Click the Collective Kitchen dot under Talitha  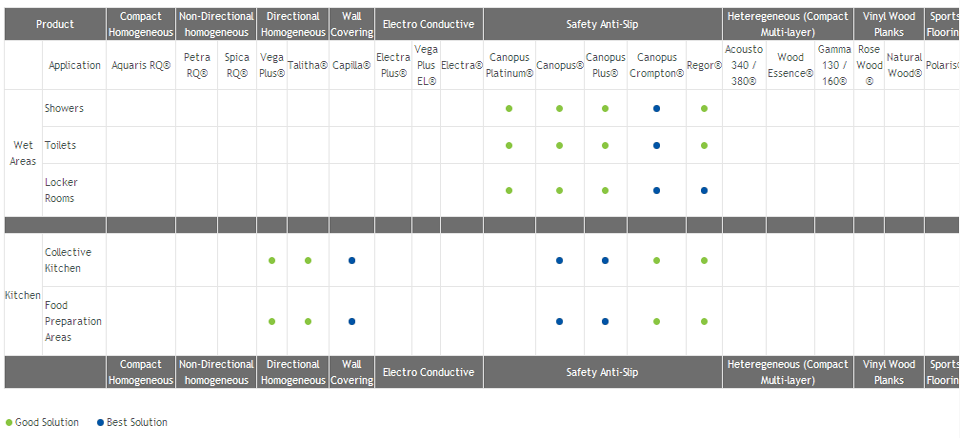308,260
